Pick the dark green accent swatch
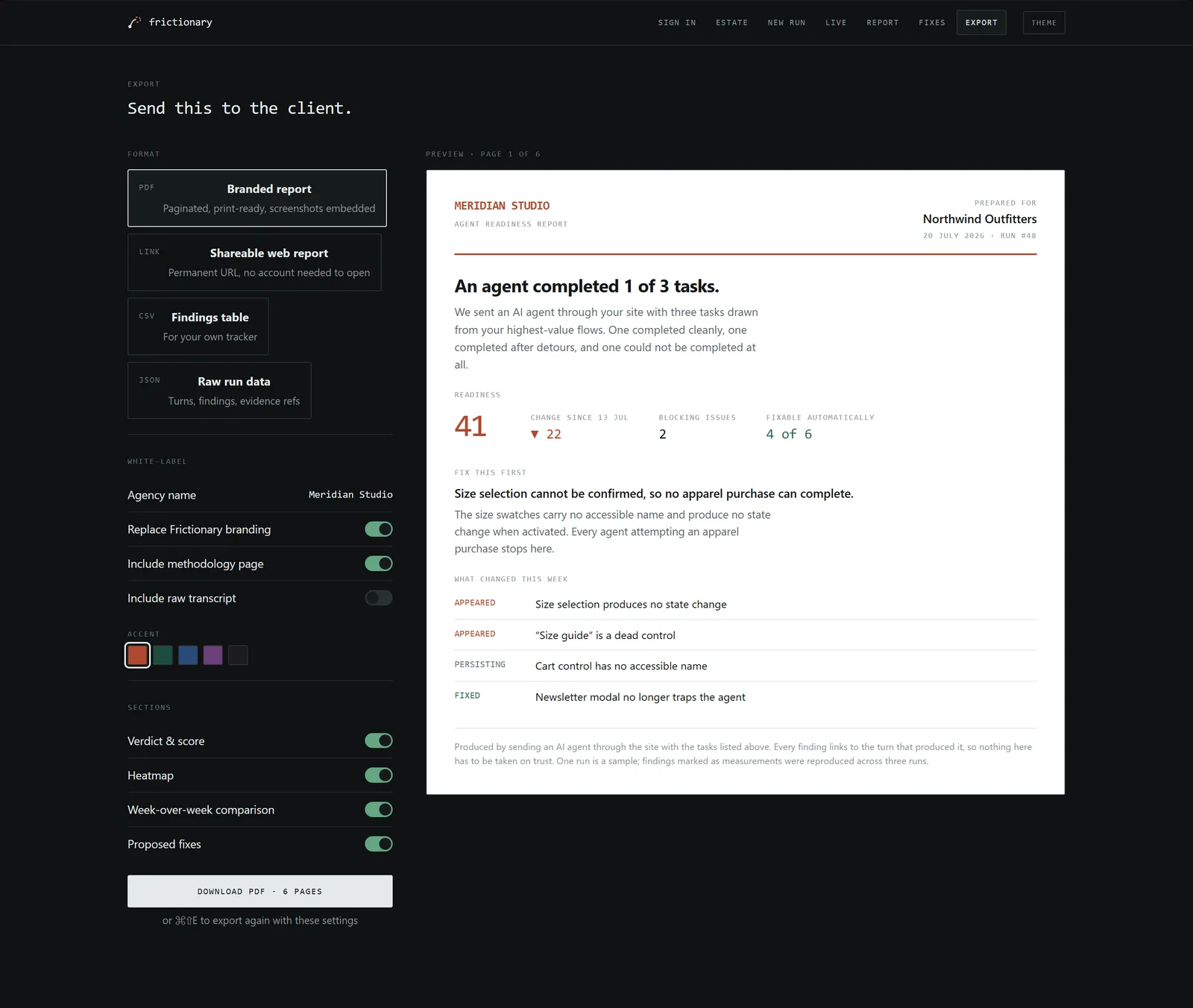Viewport: 1193px width, 1008px height. [x=163, y=655]
